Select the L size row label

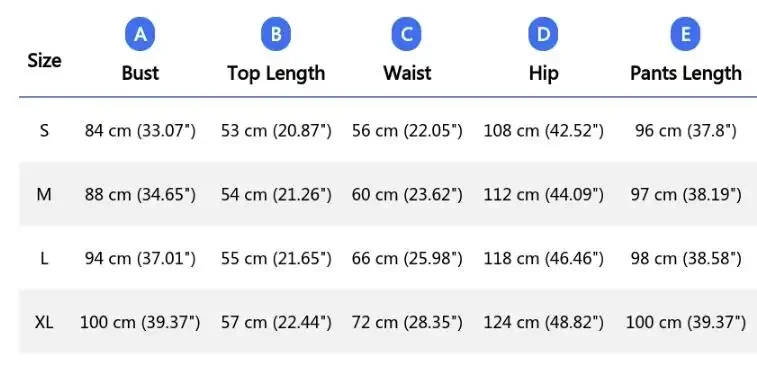(x=44, y=259)
